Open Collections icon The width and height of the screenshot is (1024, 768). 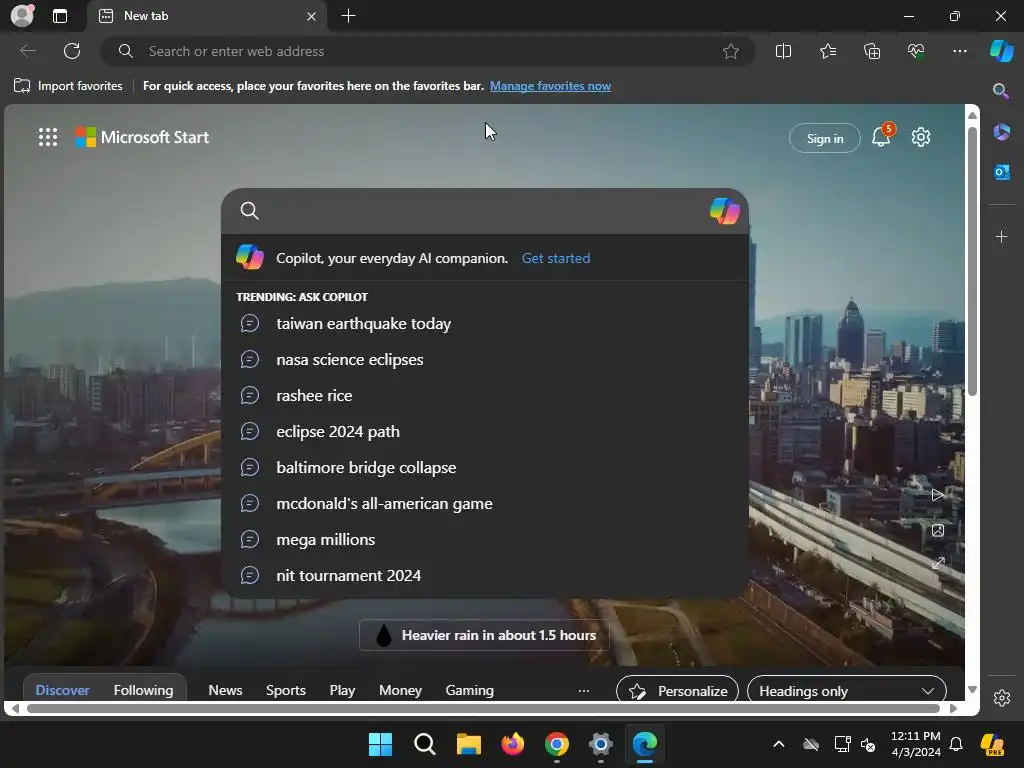point(872,51)
